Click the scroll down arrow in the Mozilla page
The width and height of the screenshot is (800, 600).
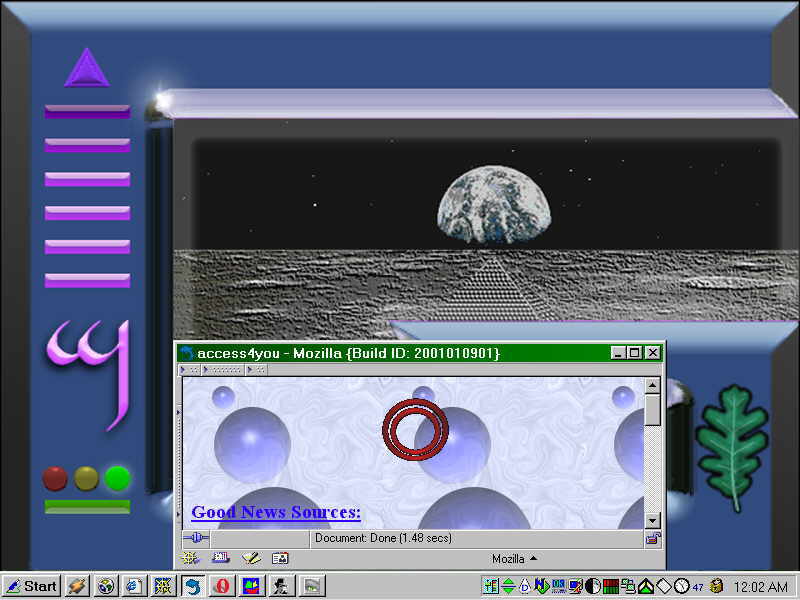click(x=652, y=521)
